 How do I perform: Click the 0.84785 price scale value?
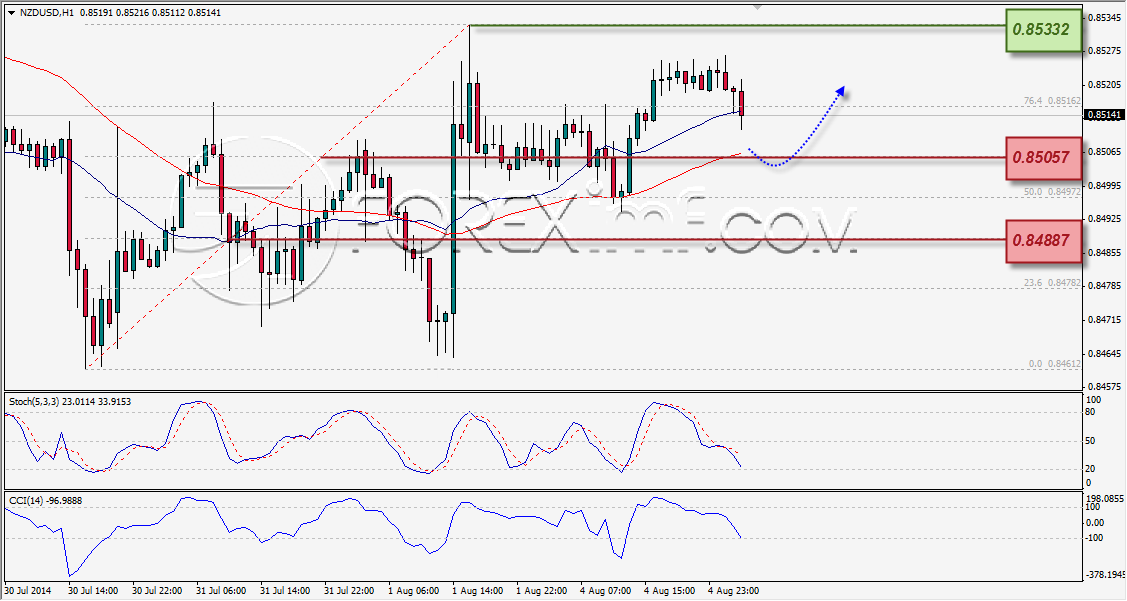pos(1103,285)
